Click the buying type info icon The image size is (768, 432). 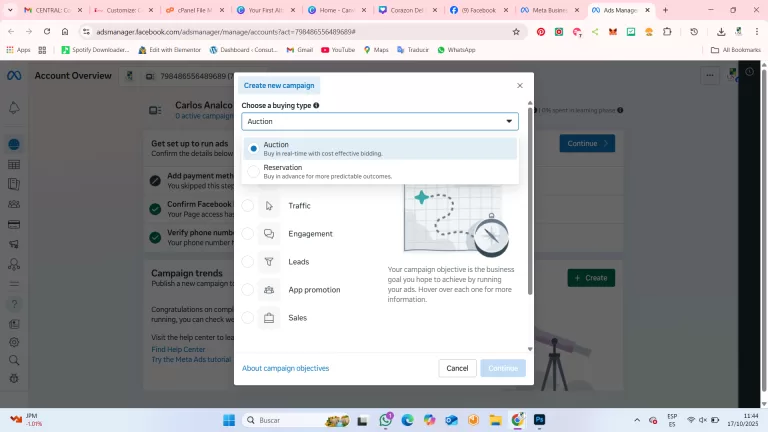pyautogui.click(x=316, y=105)
